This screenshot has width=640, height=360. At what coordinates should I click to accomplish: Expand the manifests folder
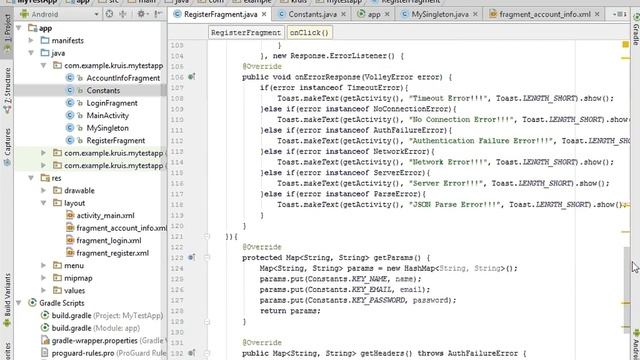(31, 40)
